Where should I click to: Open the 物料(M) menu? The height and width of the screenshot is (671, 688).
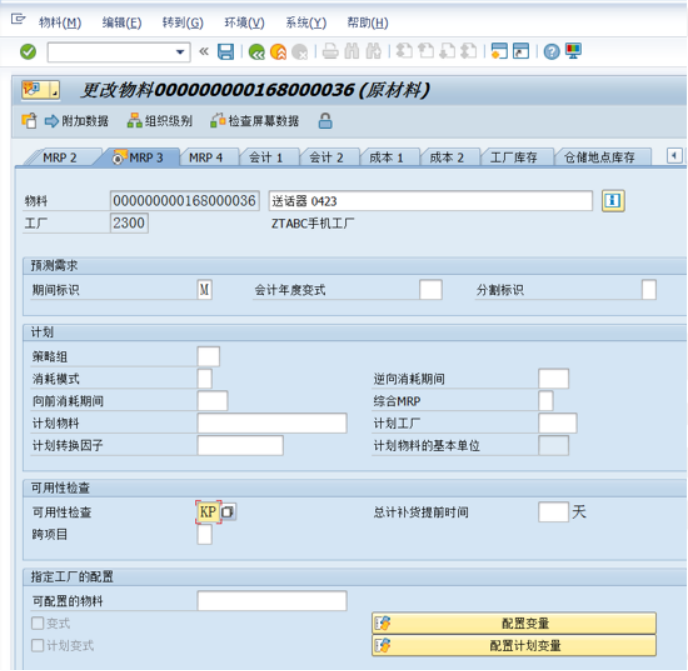tap(60, 22)
